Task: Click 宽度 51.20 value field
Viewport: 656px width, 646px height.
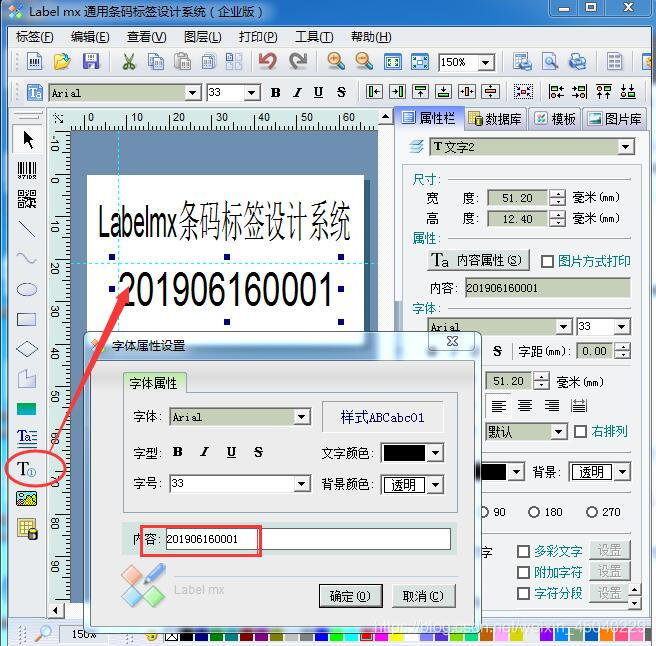Action: click(x=518, y=198)
